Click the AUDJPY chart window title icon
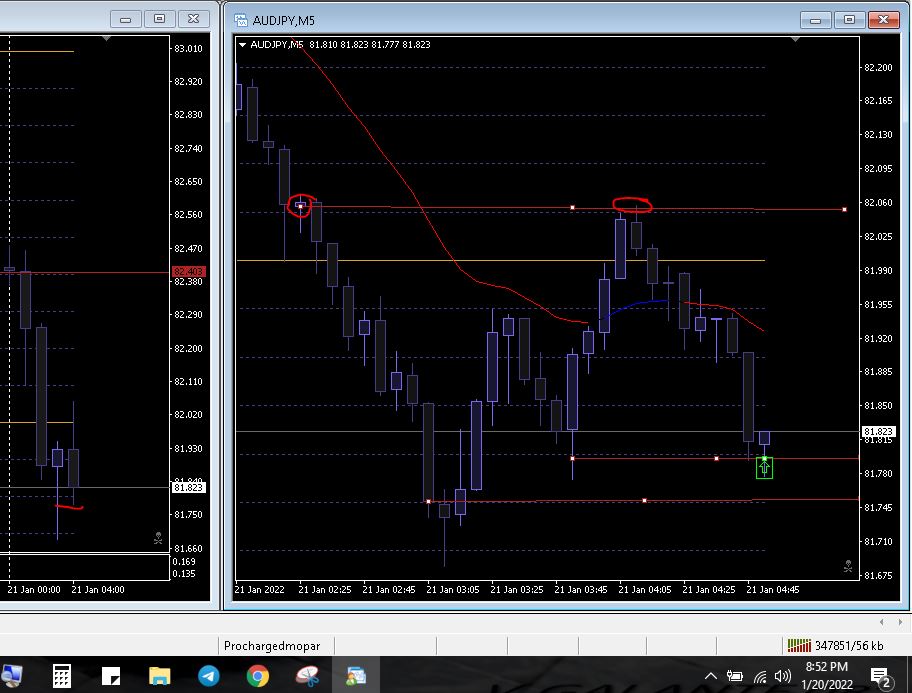 tap(240, 19)
